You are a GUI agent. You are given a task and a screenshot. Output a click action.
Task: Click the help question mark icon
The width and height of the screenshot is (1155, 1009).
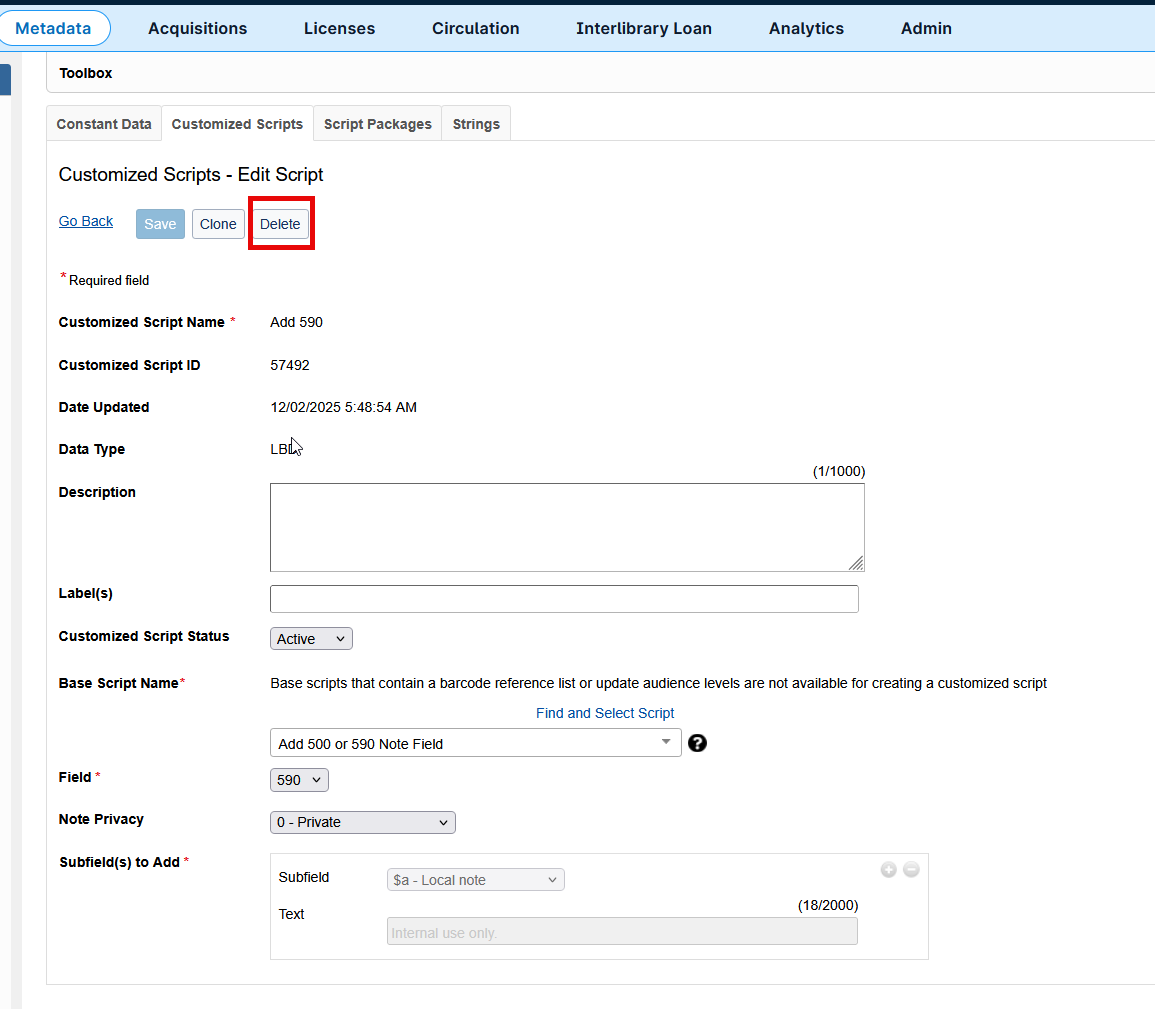pos(698,743)
